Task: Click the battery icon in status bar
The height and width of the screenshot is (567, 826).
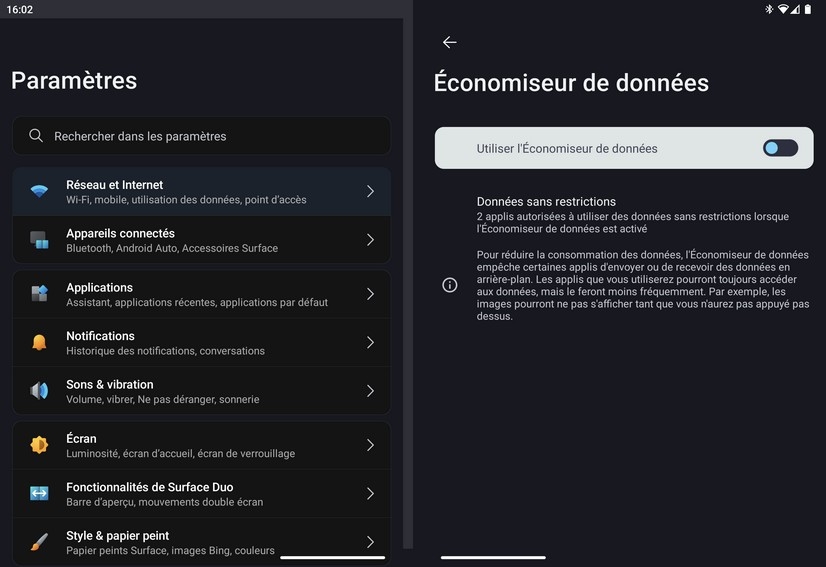Action: tap(808, 9)
